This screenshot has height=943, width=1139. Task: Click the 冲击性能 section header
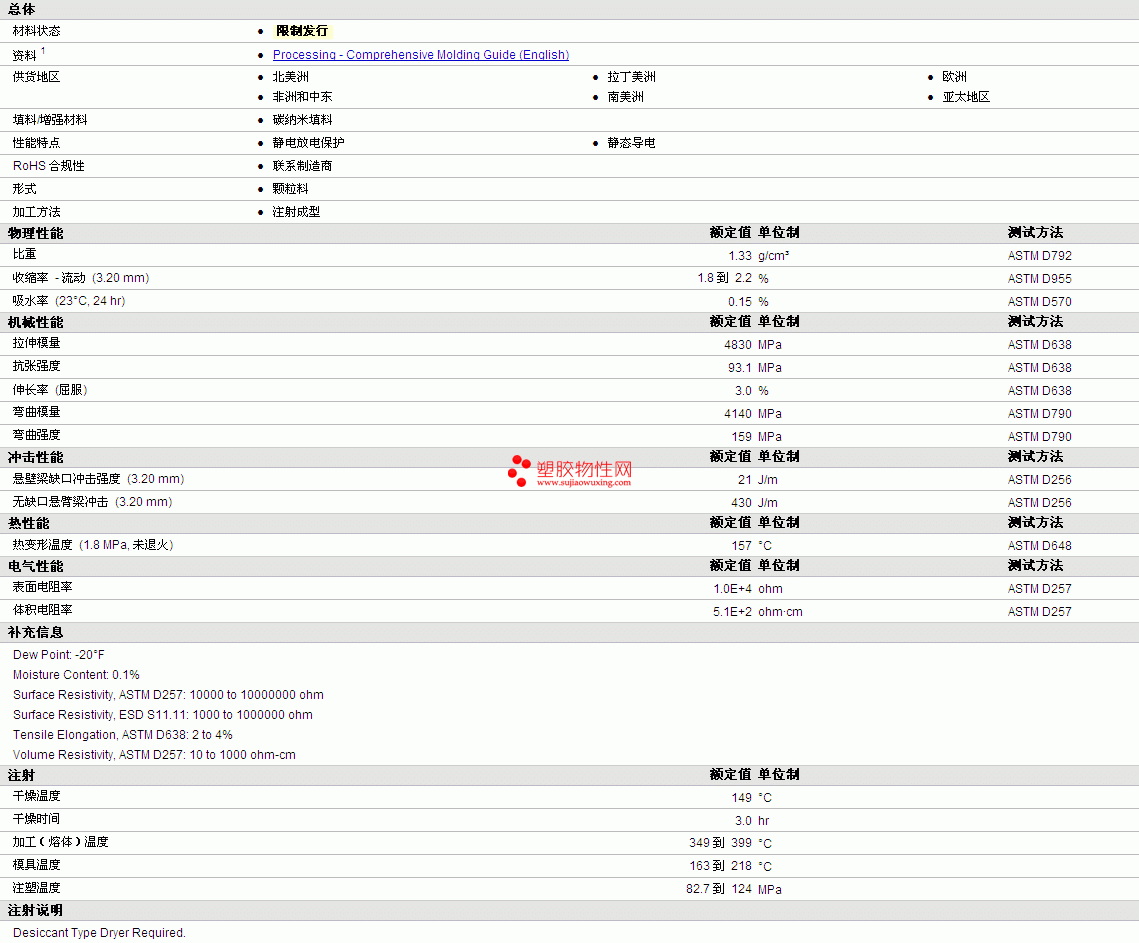(x=36, y=457)
